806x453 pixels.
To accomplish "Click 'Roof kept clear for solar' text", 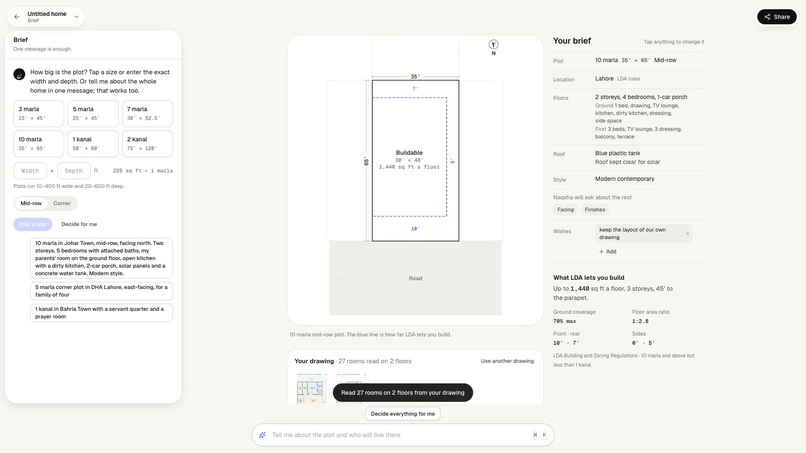I will click(627, 162).
